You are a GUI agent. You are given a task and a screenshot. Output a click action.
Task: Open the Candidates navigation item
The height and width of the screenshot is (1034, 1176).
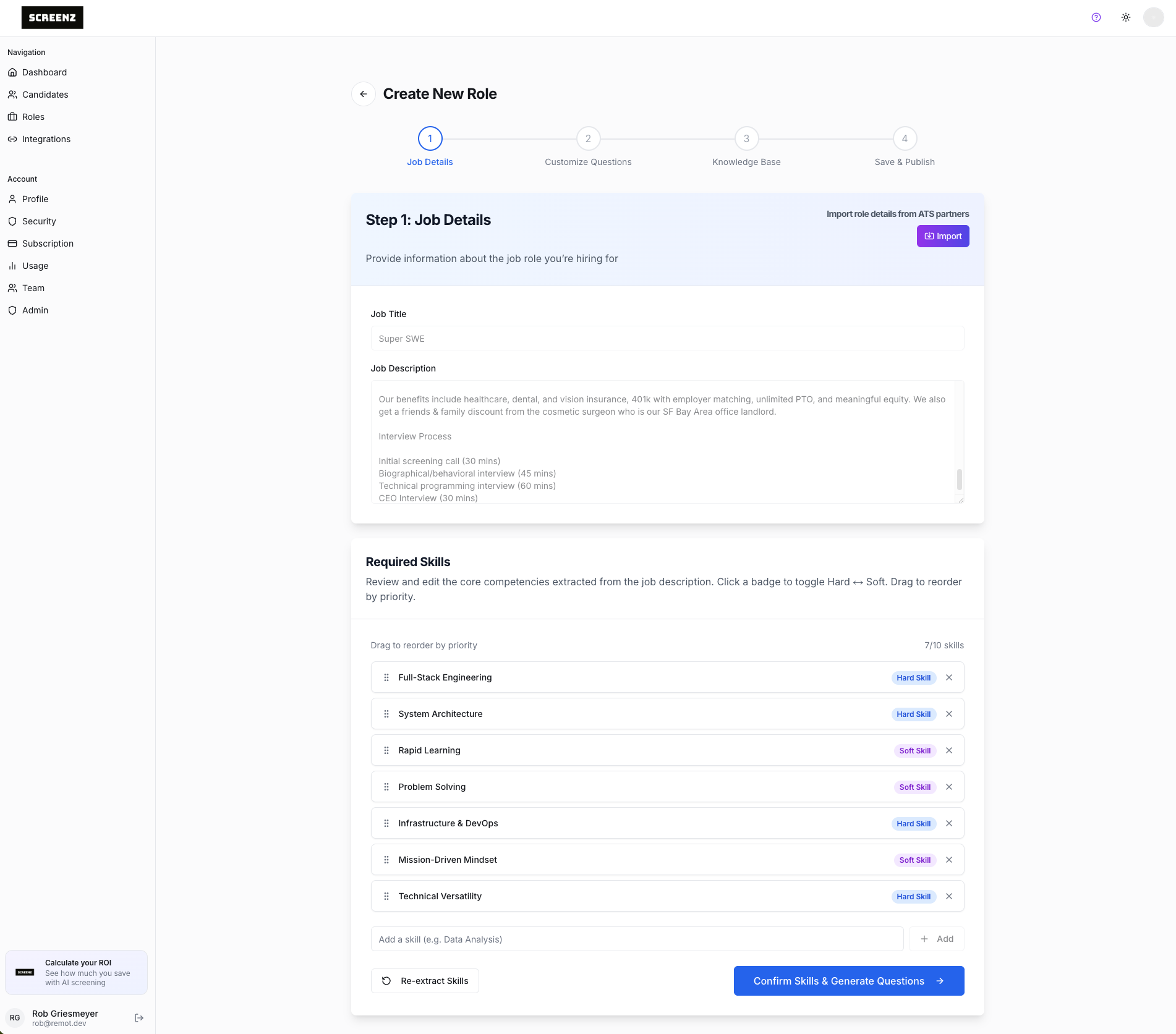click(x=45, y=95)
